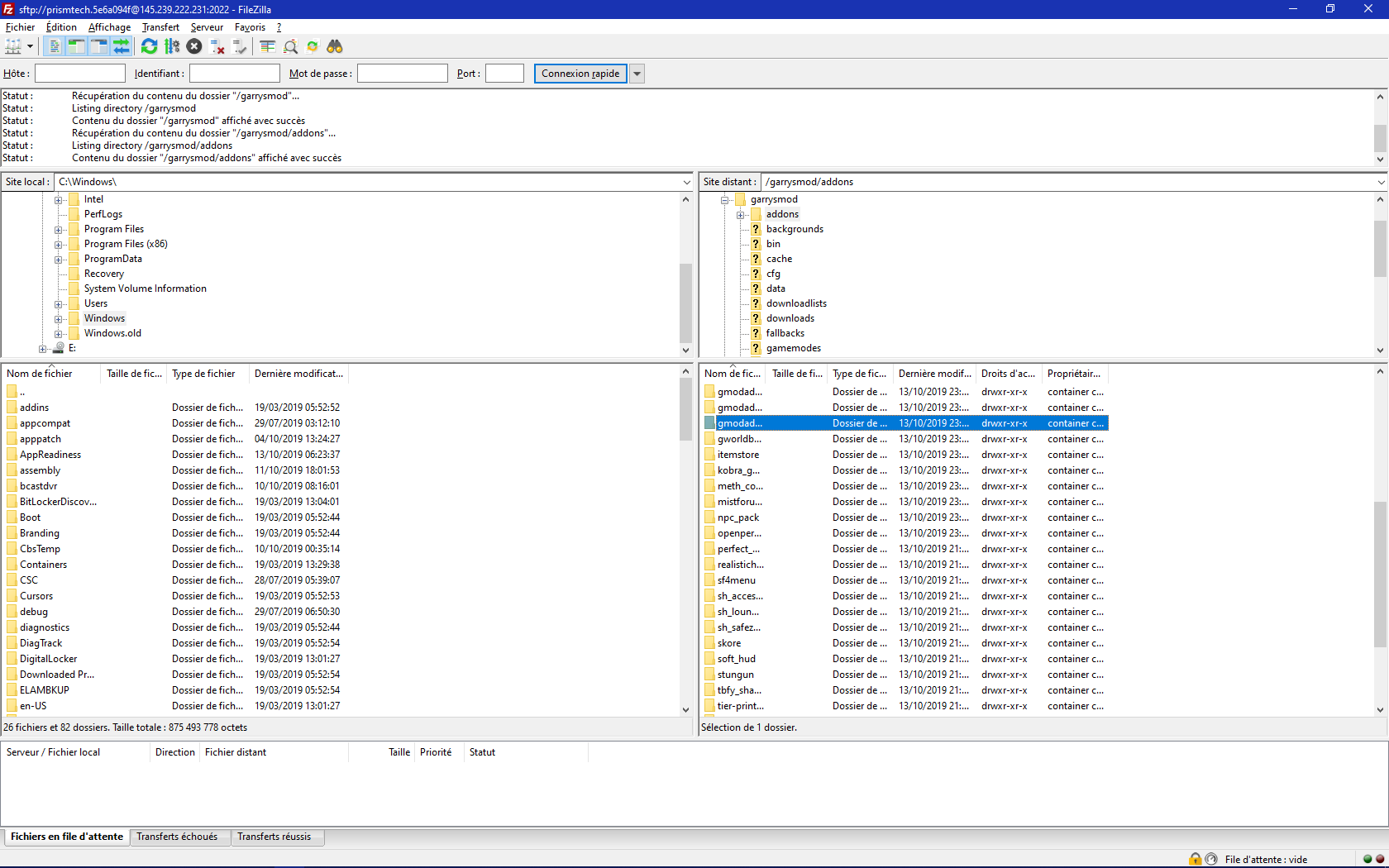Click the padlock encryption status icon

(1195, 859)
